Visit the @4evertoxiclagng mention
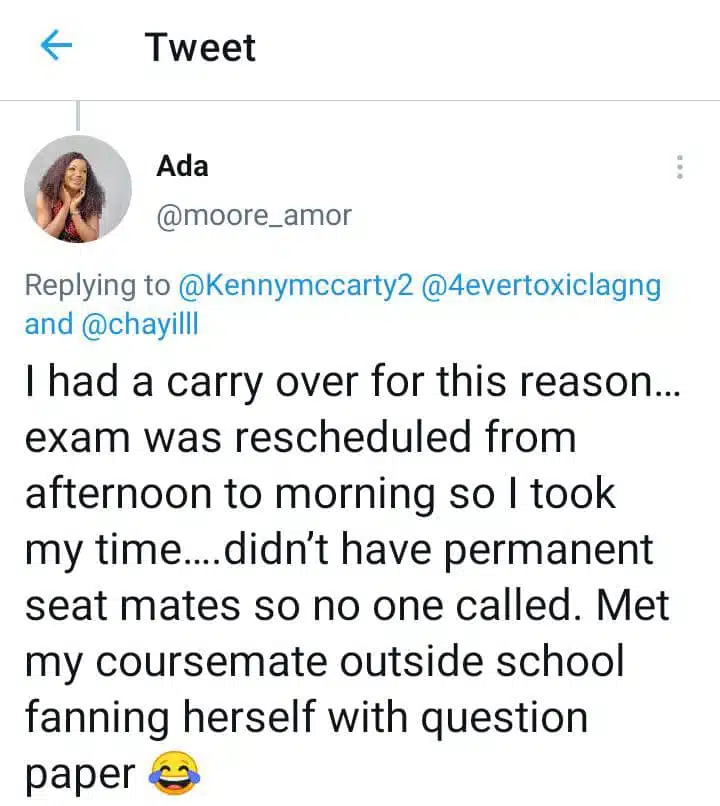 click(x=542, y=285)
